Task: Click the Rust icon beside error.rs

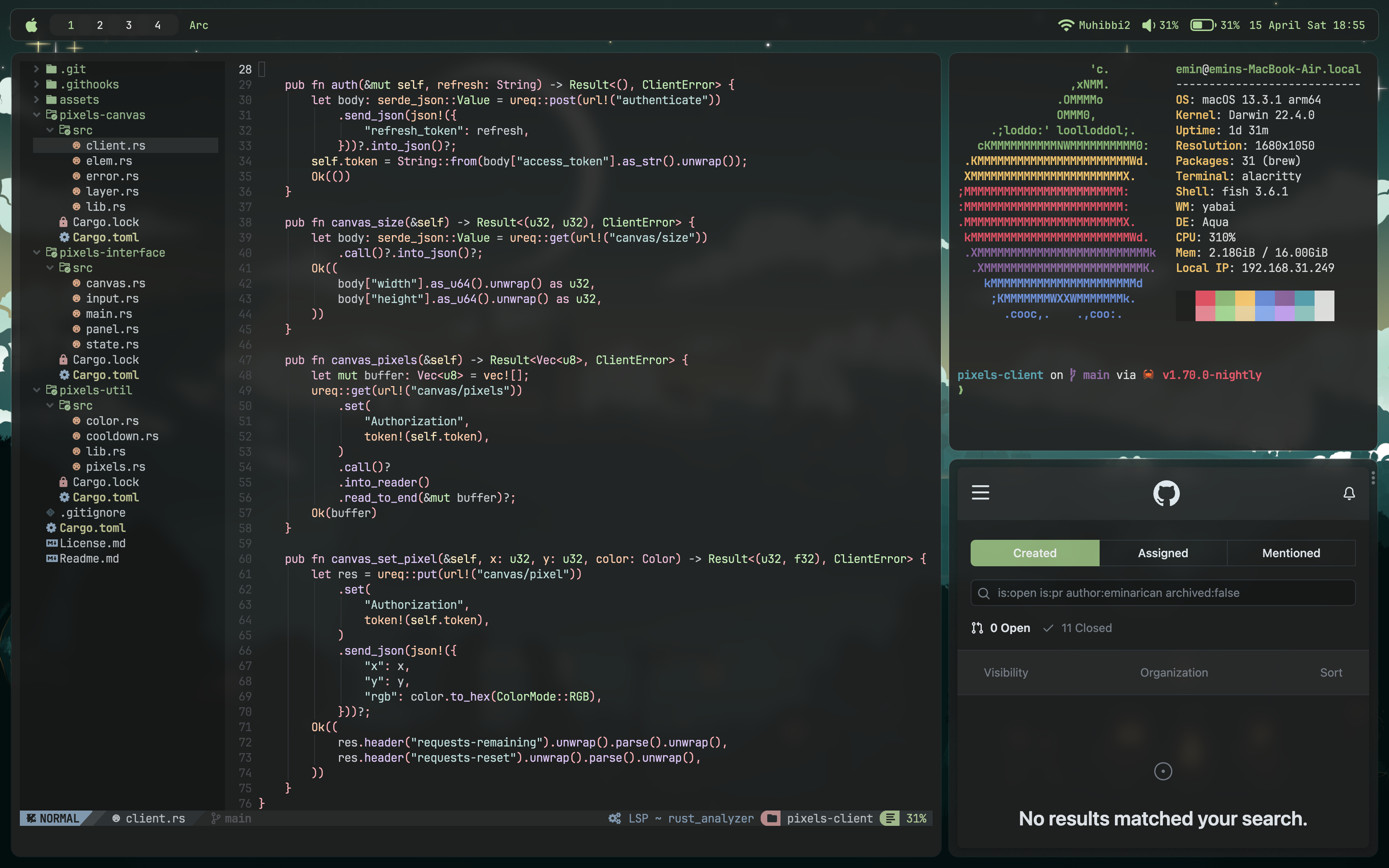Action: 76,176
